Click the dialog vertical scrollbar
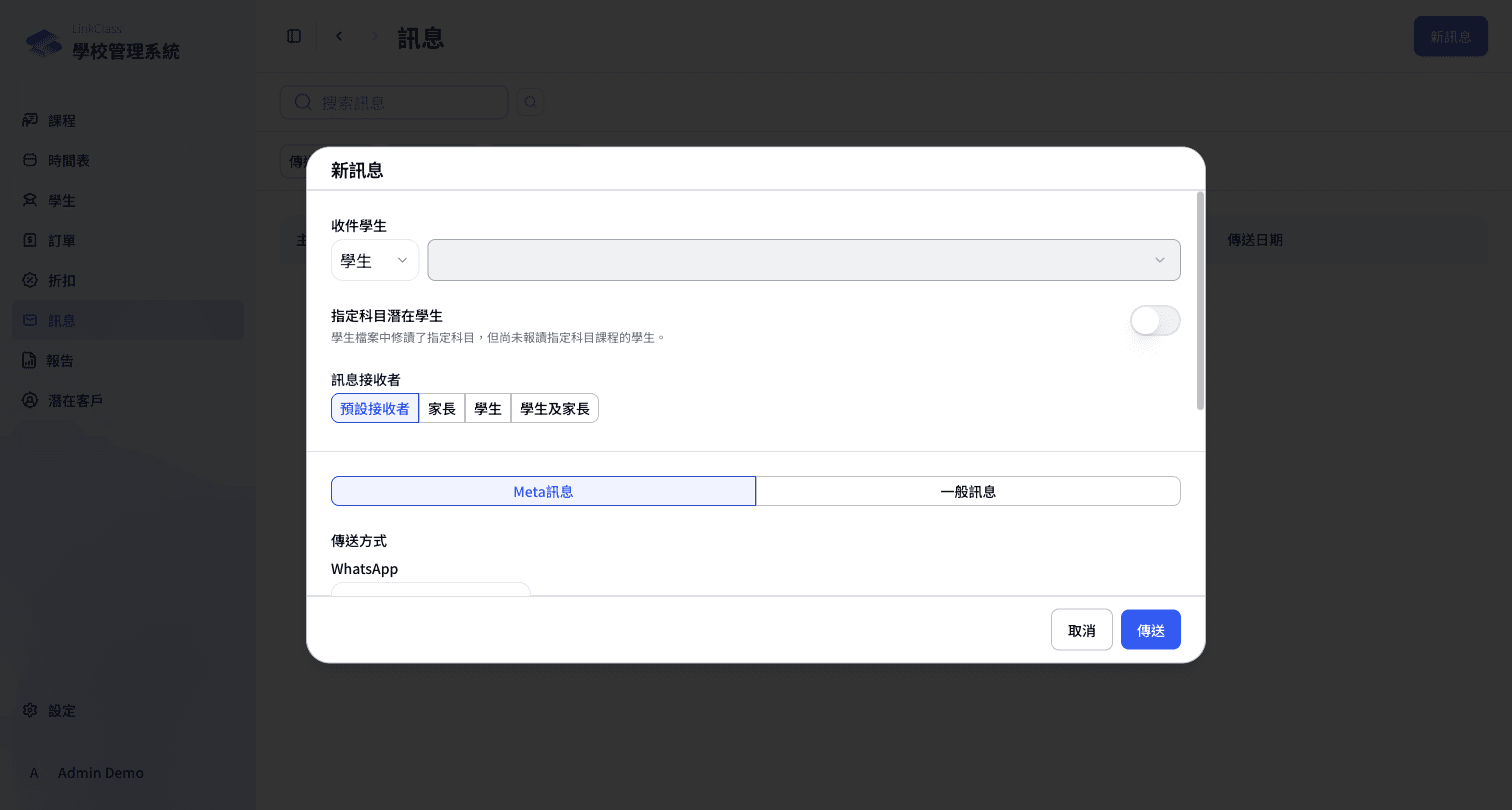This screenshot has width=1512, height=810. tap(1201, 300)
